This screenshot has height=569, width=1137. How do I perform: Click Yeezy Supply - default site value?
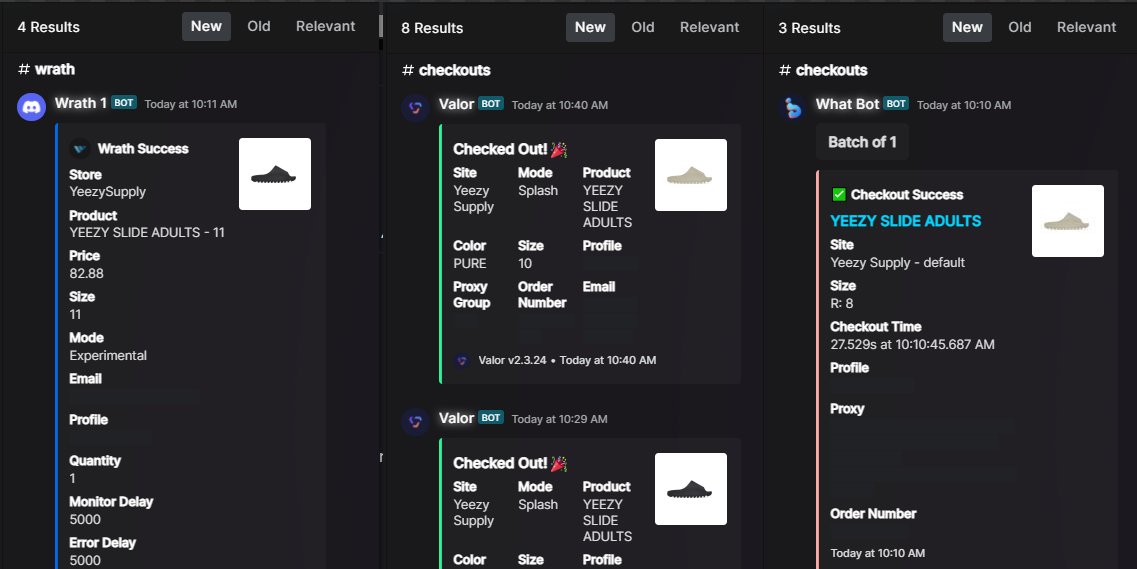tap(898, 262)
